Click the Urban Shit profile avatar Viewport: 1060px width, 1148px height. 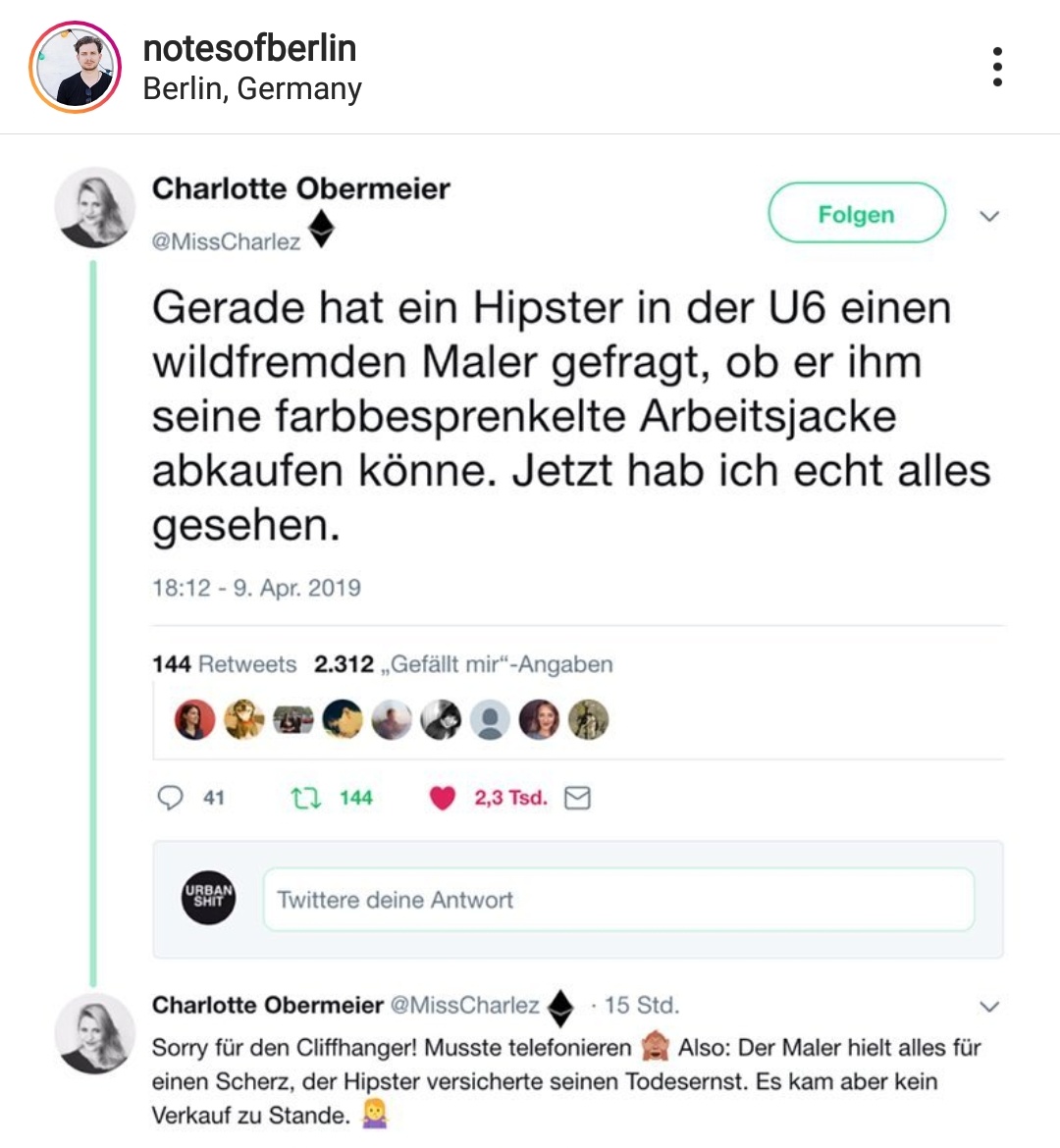point(208,898)
